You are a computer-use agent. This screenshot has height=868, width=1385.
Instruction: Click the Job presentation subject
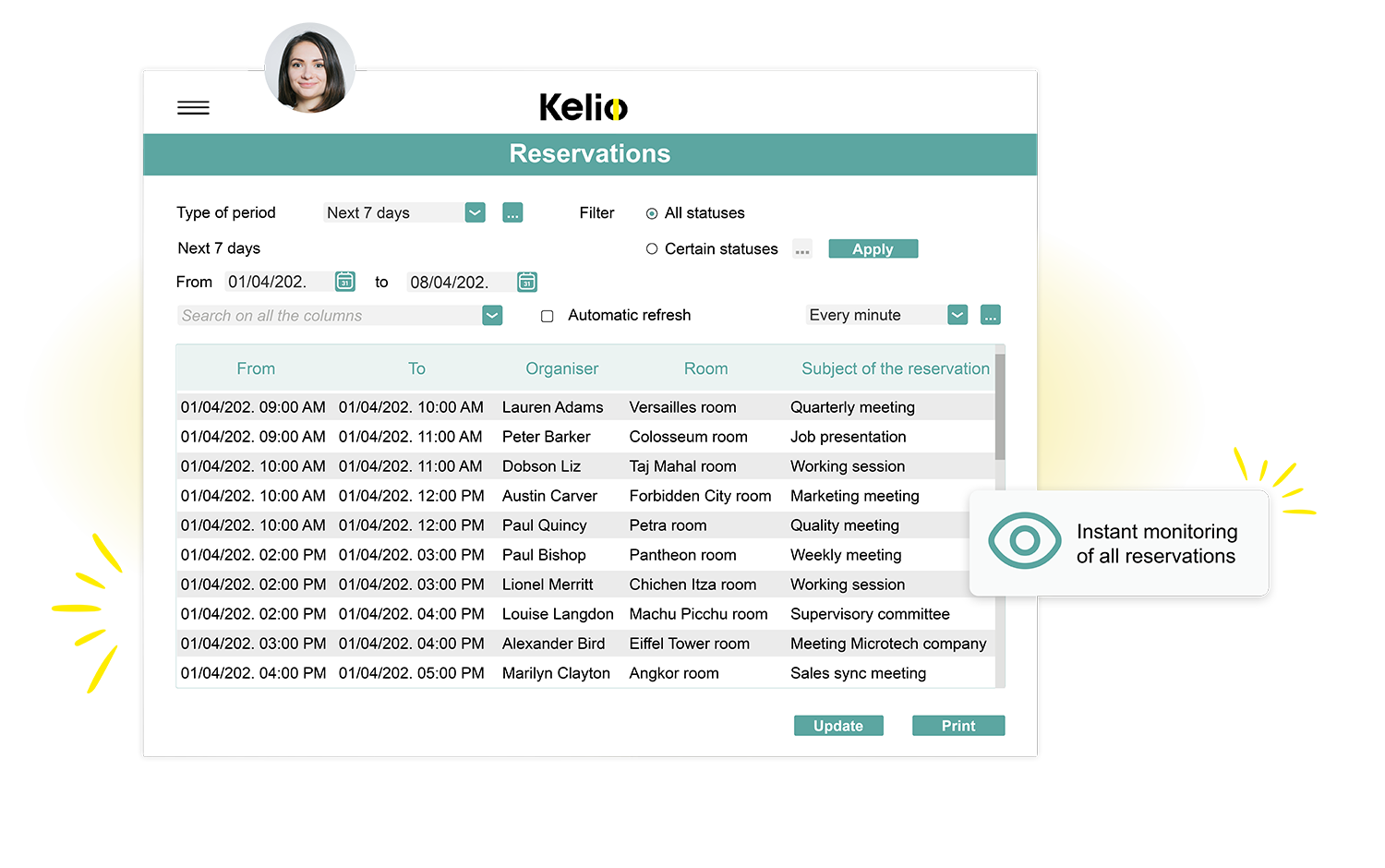coord(848,437)
